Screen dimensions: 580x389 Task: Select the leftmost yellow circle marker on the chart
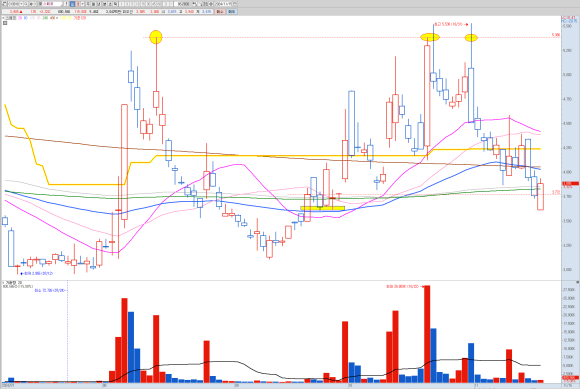[156, 37]
